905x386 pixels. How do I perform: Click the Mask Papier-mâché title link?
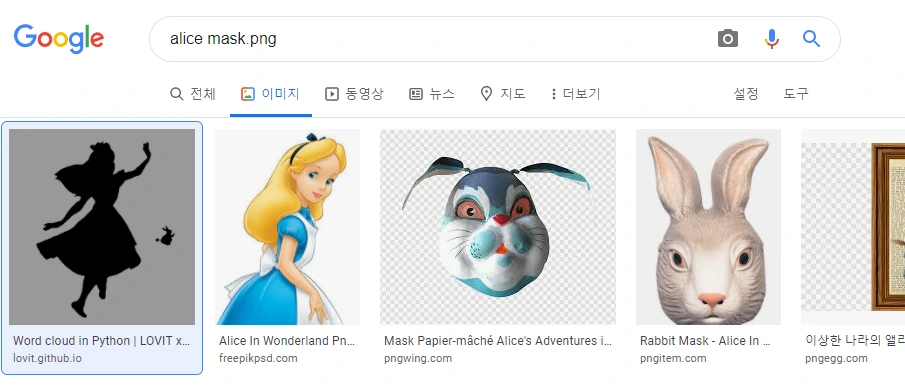(498, 341)
